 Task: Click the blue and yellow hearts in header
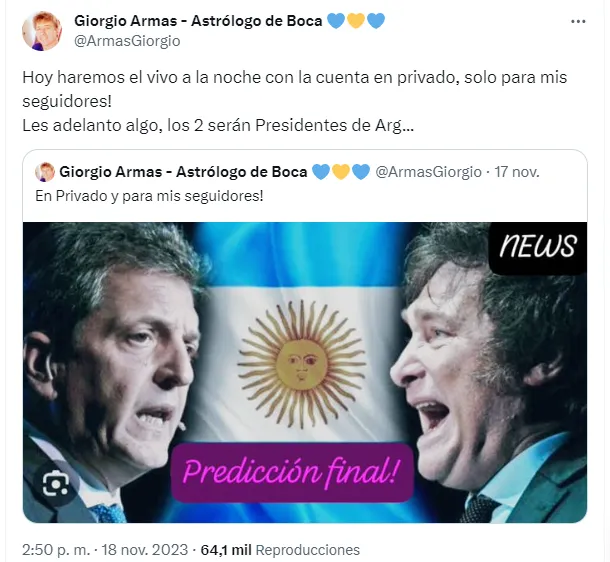click(356, 21)
